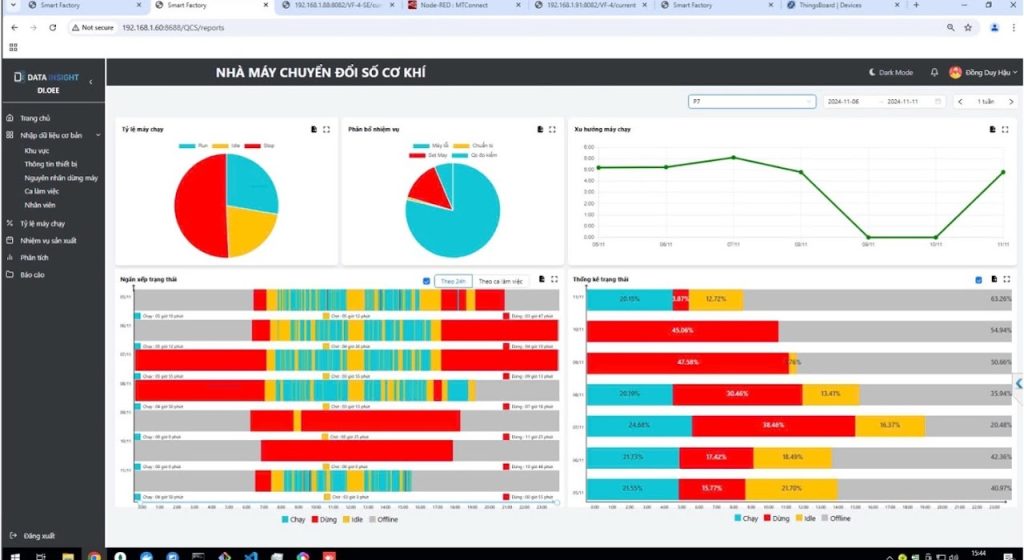Fullscreen the Phân bổ nhiệm vụ chart
The width and height of the screenshot is (1024, 560).
point(552,129)
